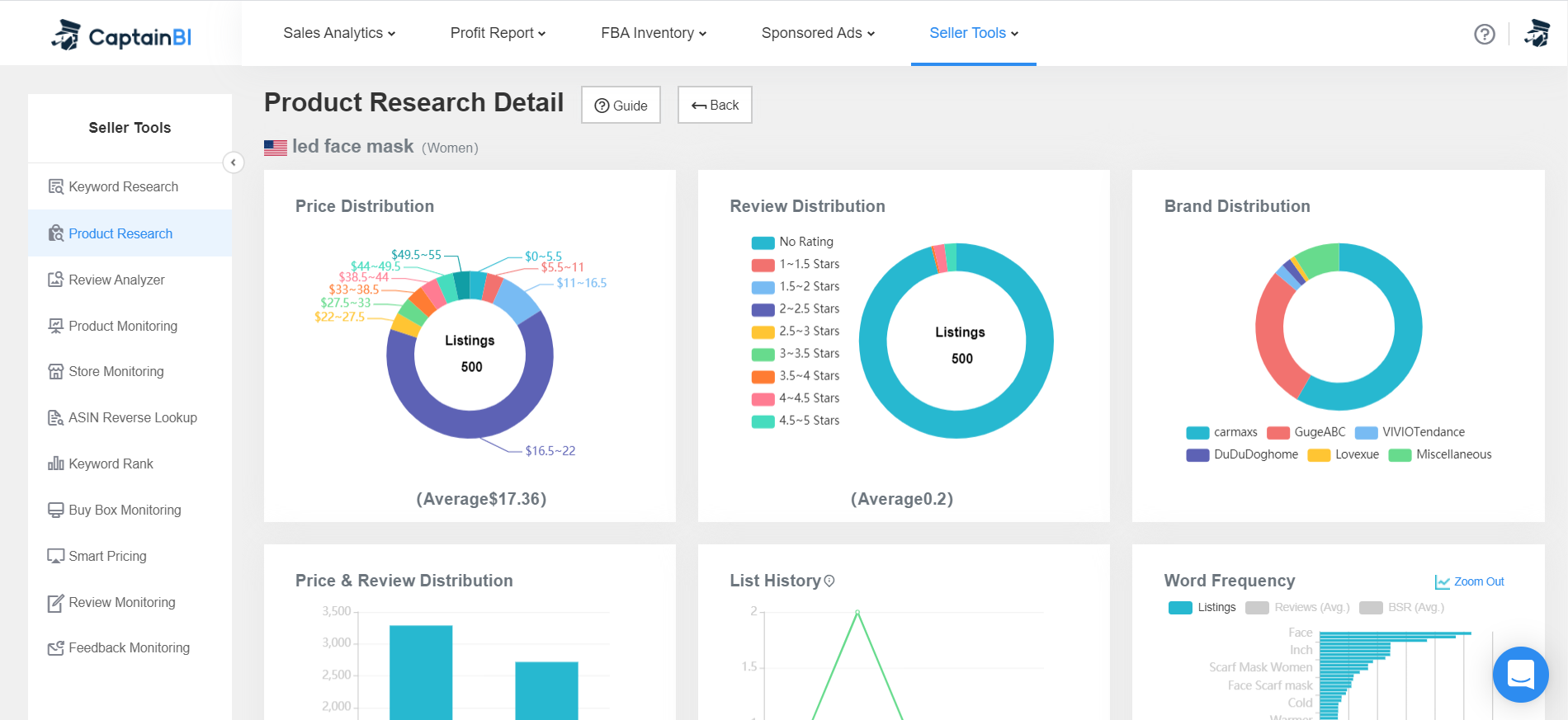Screen dimensions: 1568x720
Task: Click the Review Analyzer sidebar icon
Action: click(55, 280)
